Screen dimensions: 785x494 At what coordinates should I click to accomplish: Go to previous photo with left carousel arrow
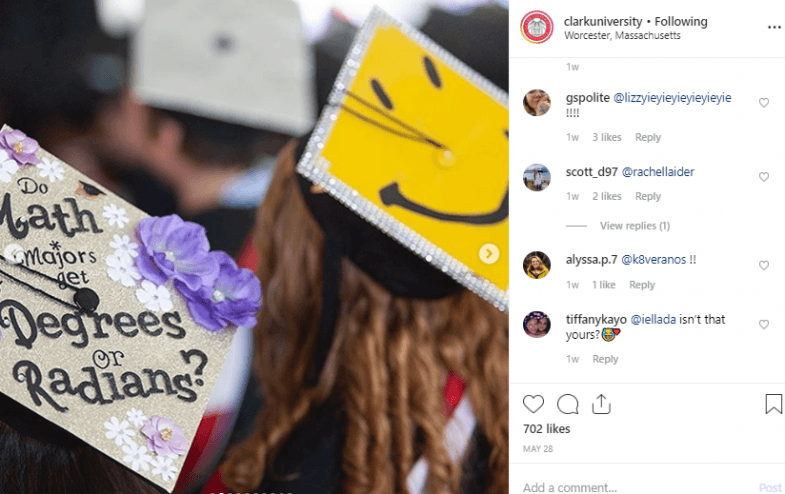click(13, 254)
